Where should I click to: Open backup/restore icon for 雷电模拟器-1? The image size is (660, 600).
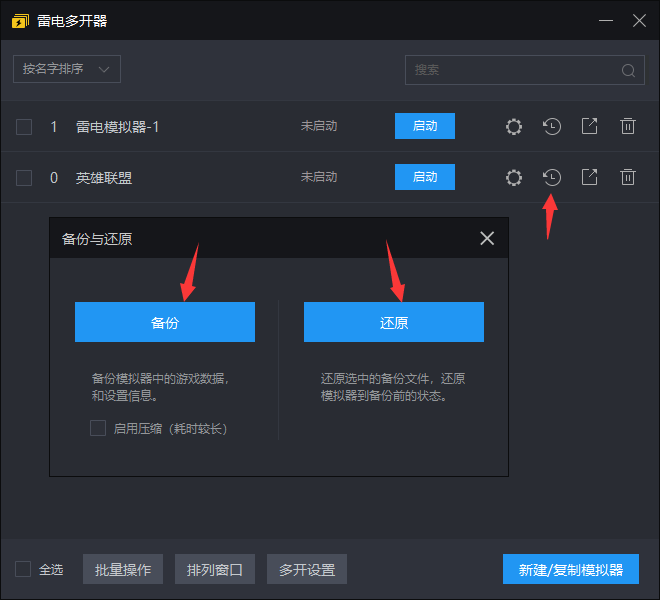[x=552, y=126]
